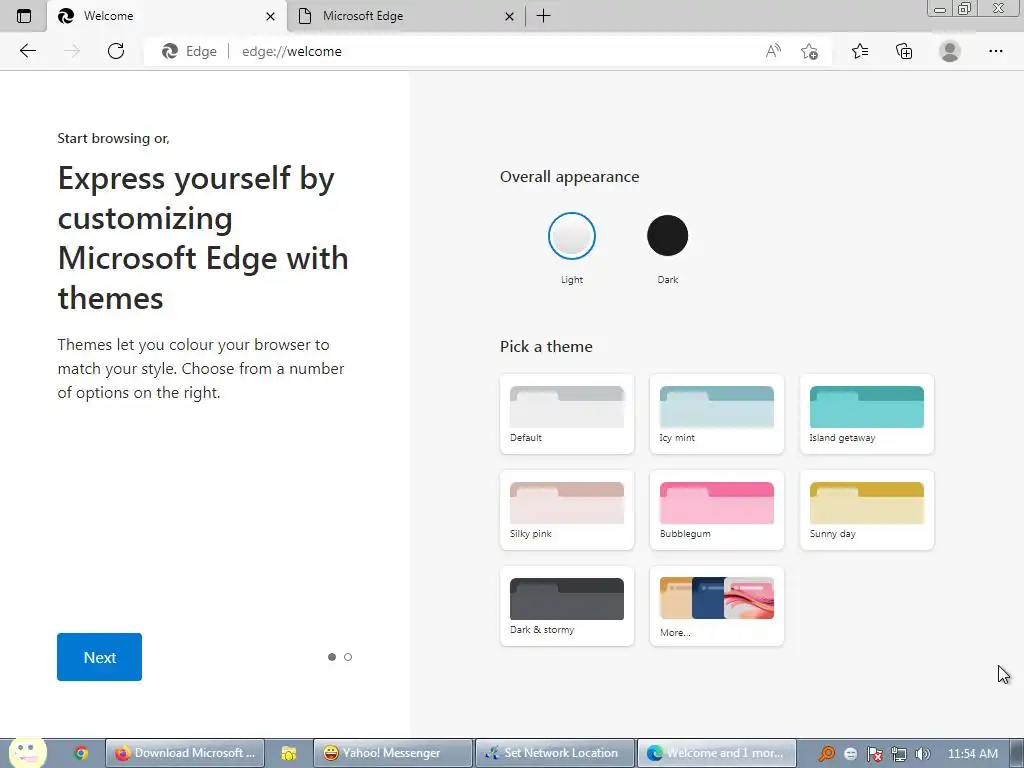This screenshot has height=768, width=1024.
Task: Open the Collections panel icon
Action: [904, 51]
